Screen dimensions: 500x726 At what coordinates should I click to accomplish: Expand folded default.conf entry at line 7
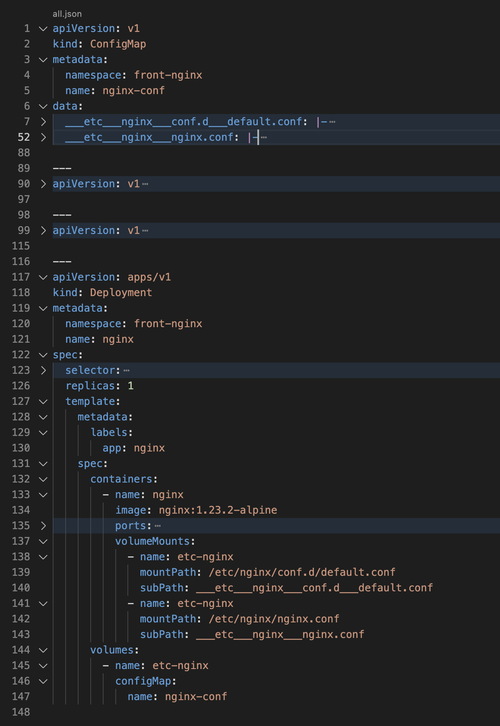pyautogui.click(x=43, y=122)
